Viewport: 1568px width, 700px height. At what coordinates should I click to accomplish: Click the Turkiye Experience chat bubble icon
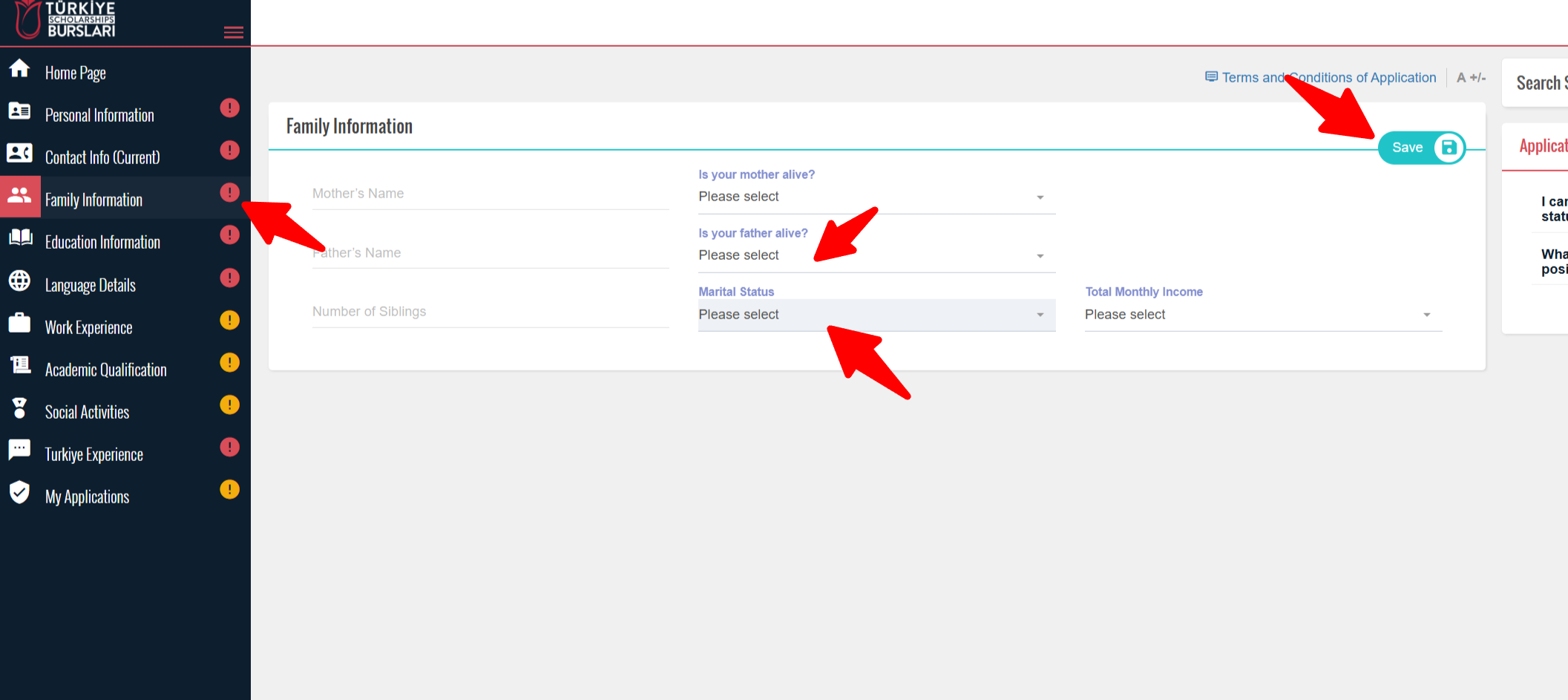tap(19, 450)
